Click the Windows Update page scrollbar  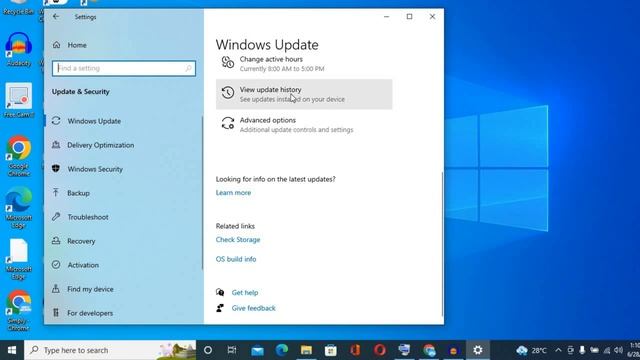[442, 244]
